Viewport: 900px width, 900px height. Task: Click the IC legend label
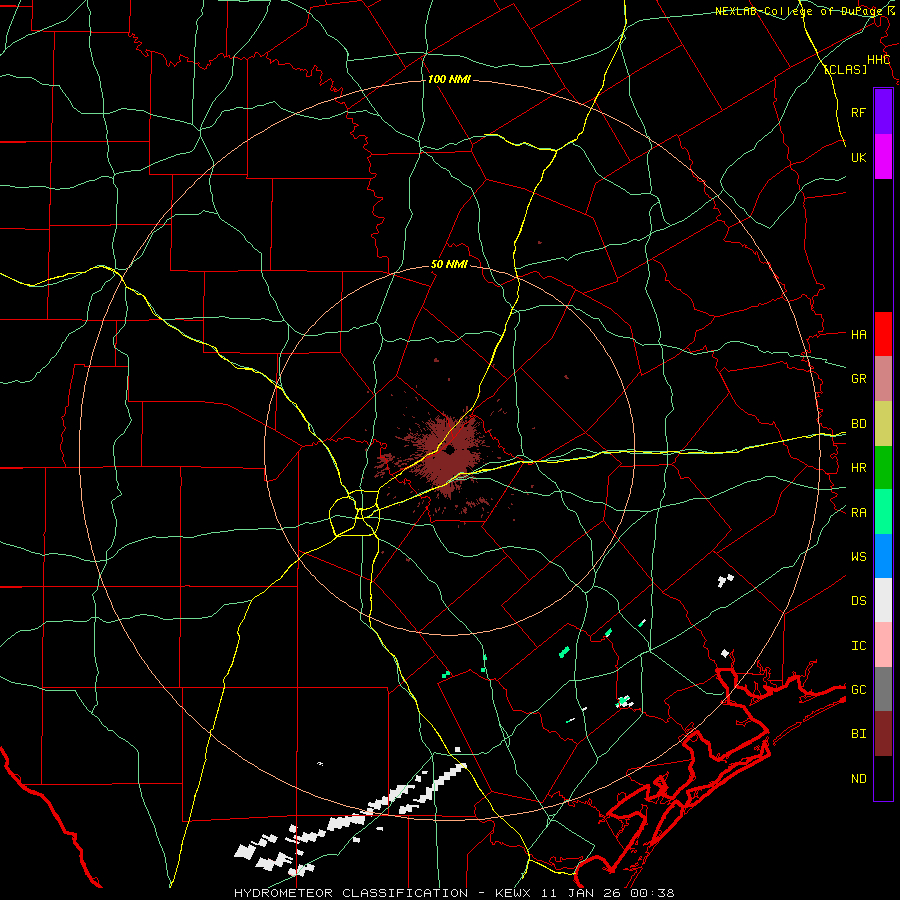[x=858, y=646]
